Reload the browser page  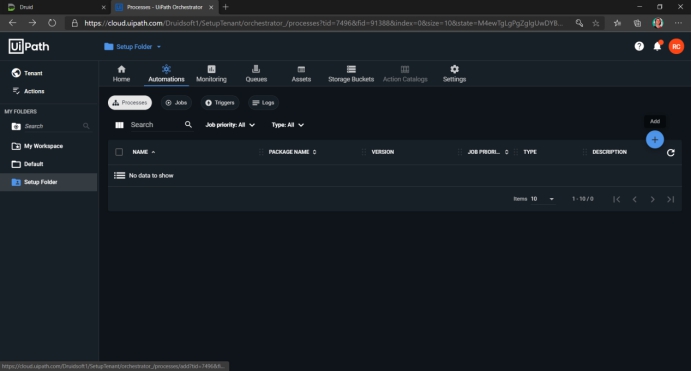coord(52,23)
